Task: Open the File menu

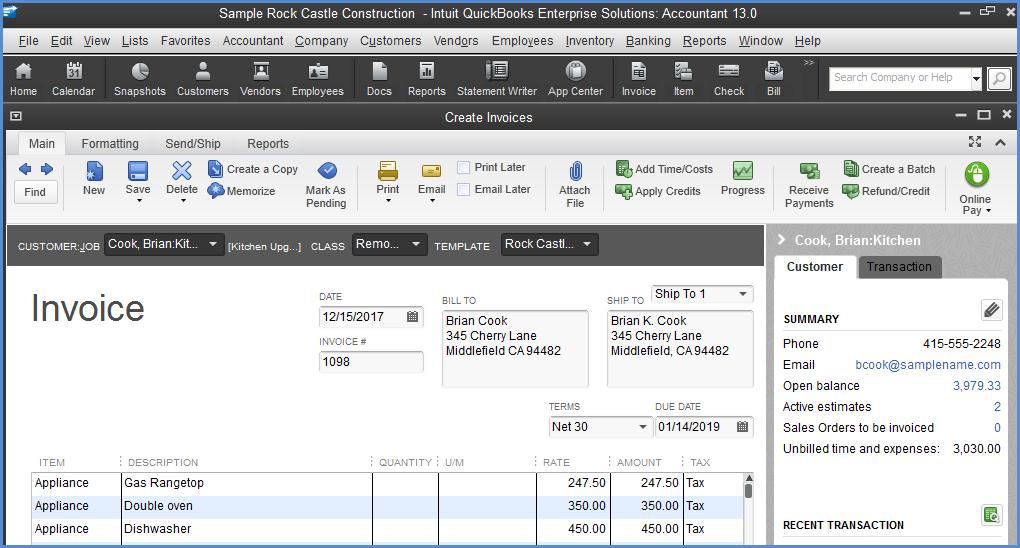Action: click(x=29, y=40)
